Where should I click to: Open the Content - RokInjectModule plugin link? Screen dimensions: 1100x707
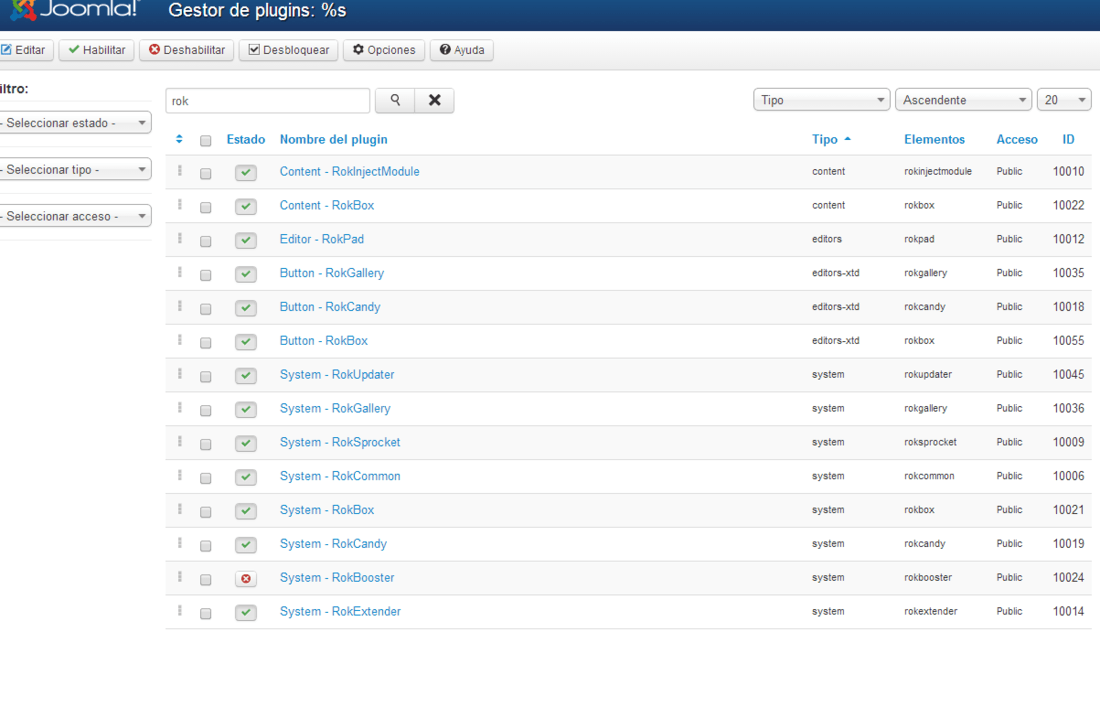(349, 172)
